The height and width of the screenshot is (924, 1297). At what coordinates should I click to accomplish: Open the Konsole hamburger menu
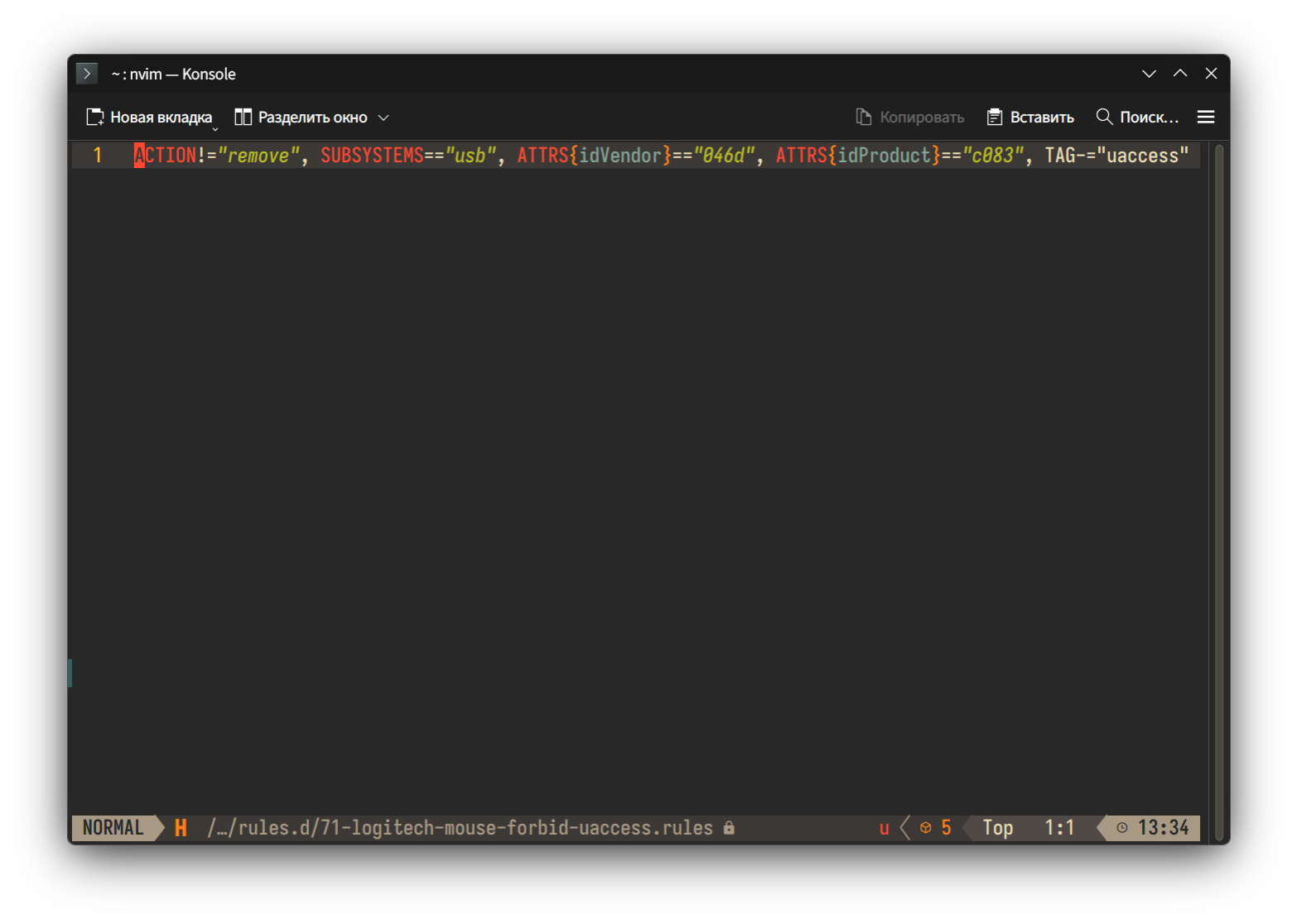click(x=1206, y=118)
